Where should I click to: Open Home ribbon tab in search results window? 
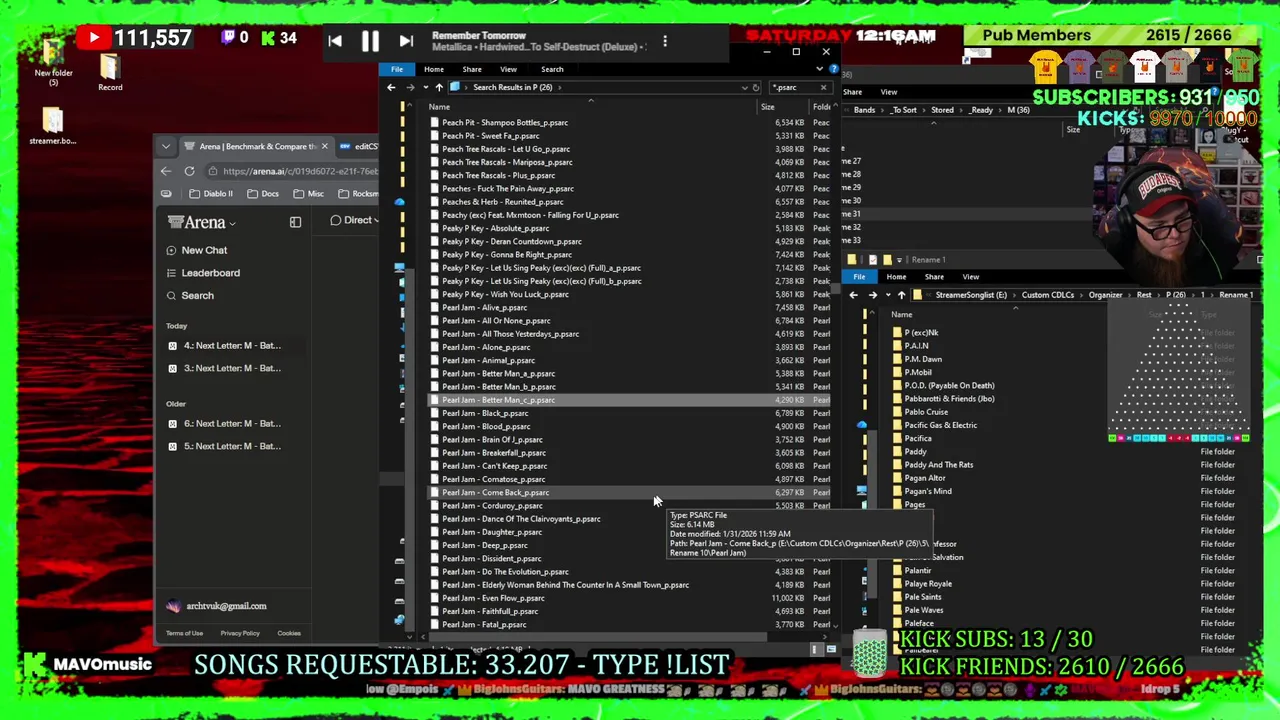pyautogui.click(x=433, y=69)
